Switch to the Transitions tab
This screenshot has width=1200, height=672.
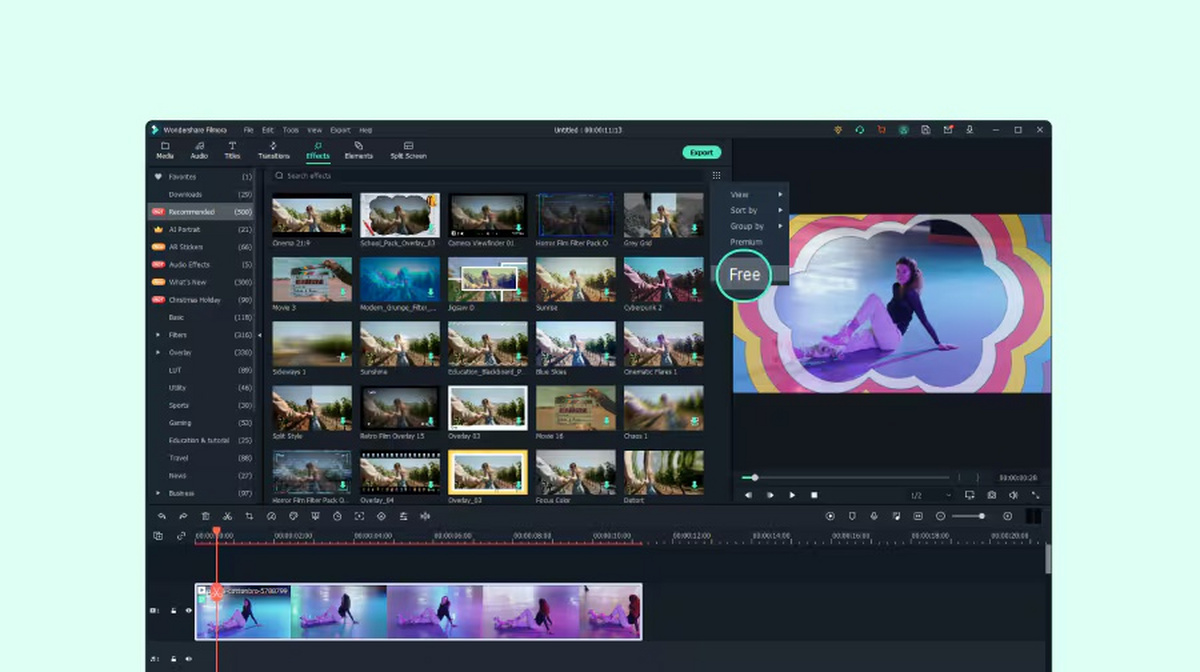coord(273,150)
